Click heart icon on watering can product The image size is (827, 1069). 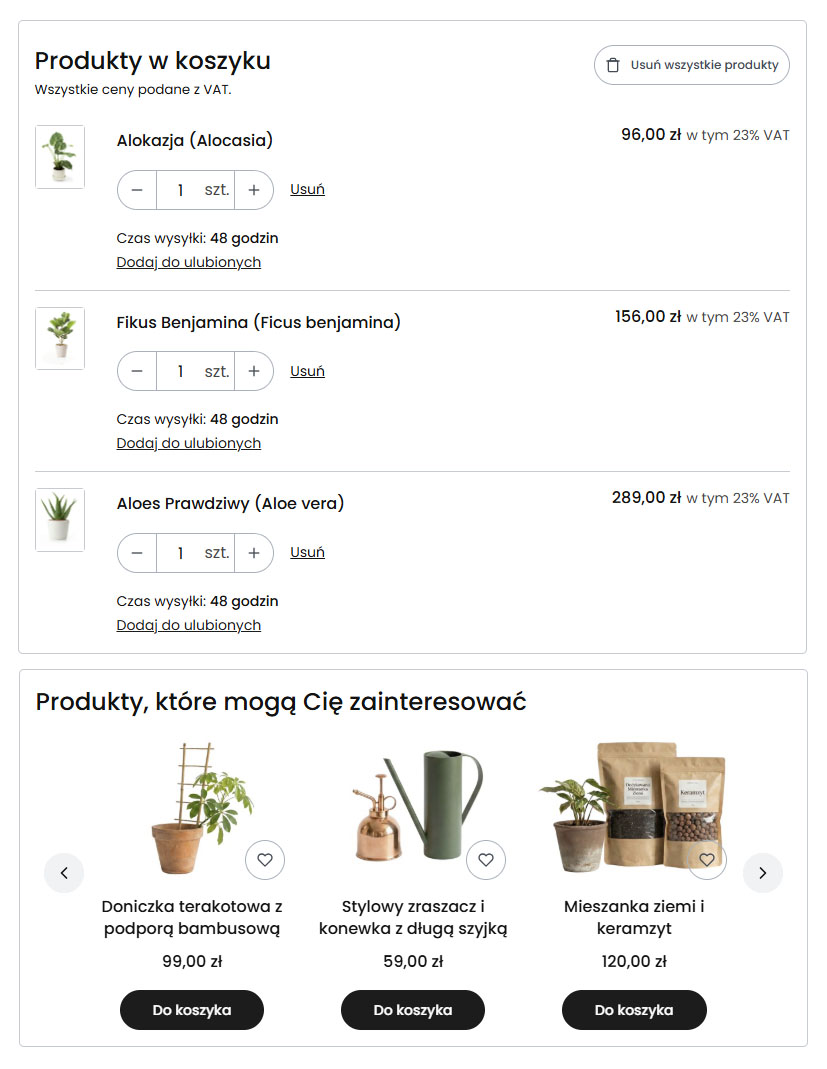click(486, 860)
